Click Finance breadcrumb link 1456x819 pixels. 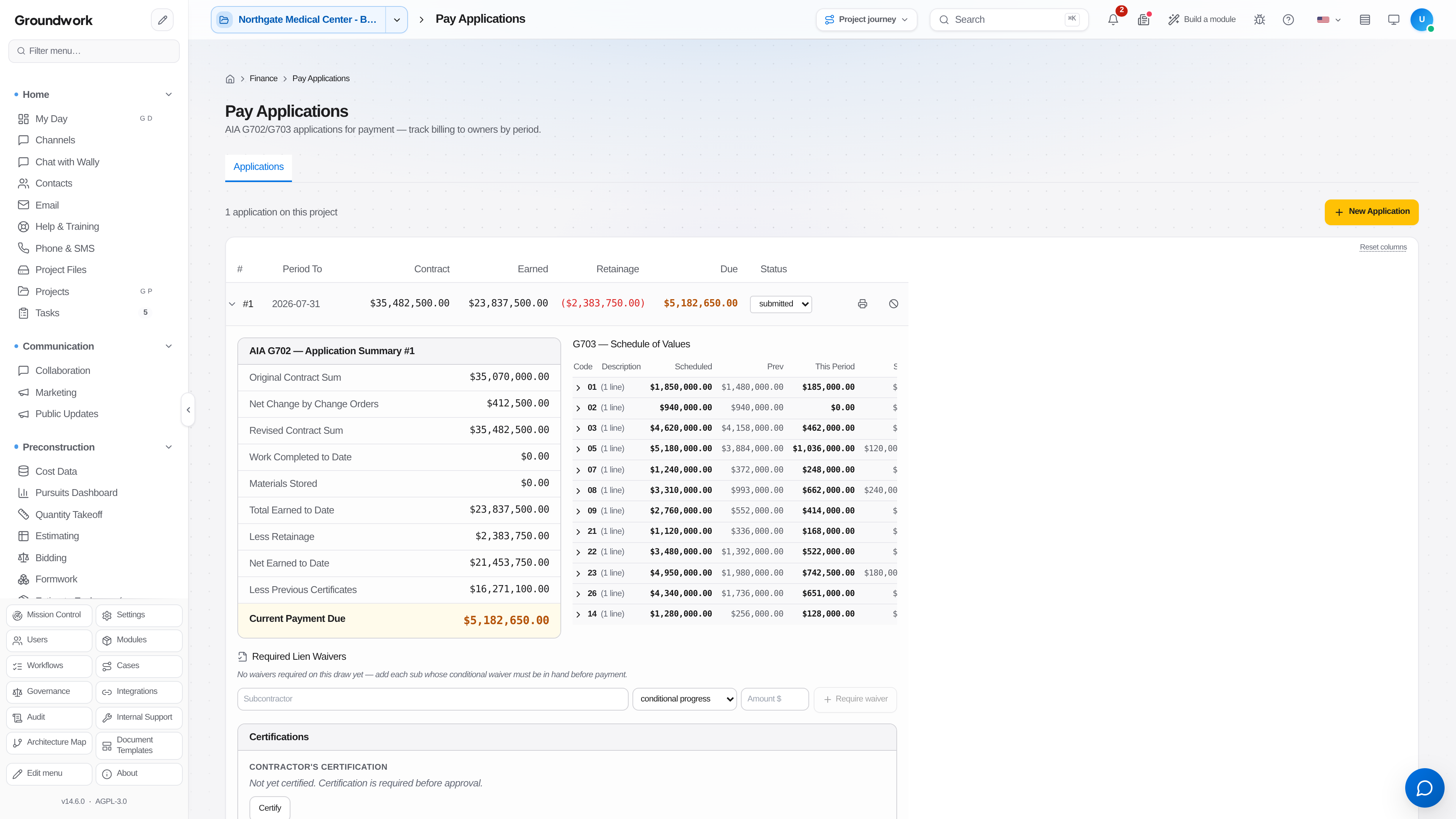click(264, 78)
